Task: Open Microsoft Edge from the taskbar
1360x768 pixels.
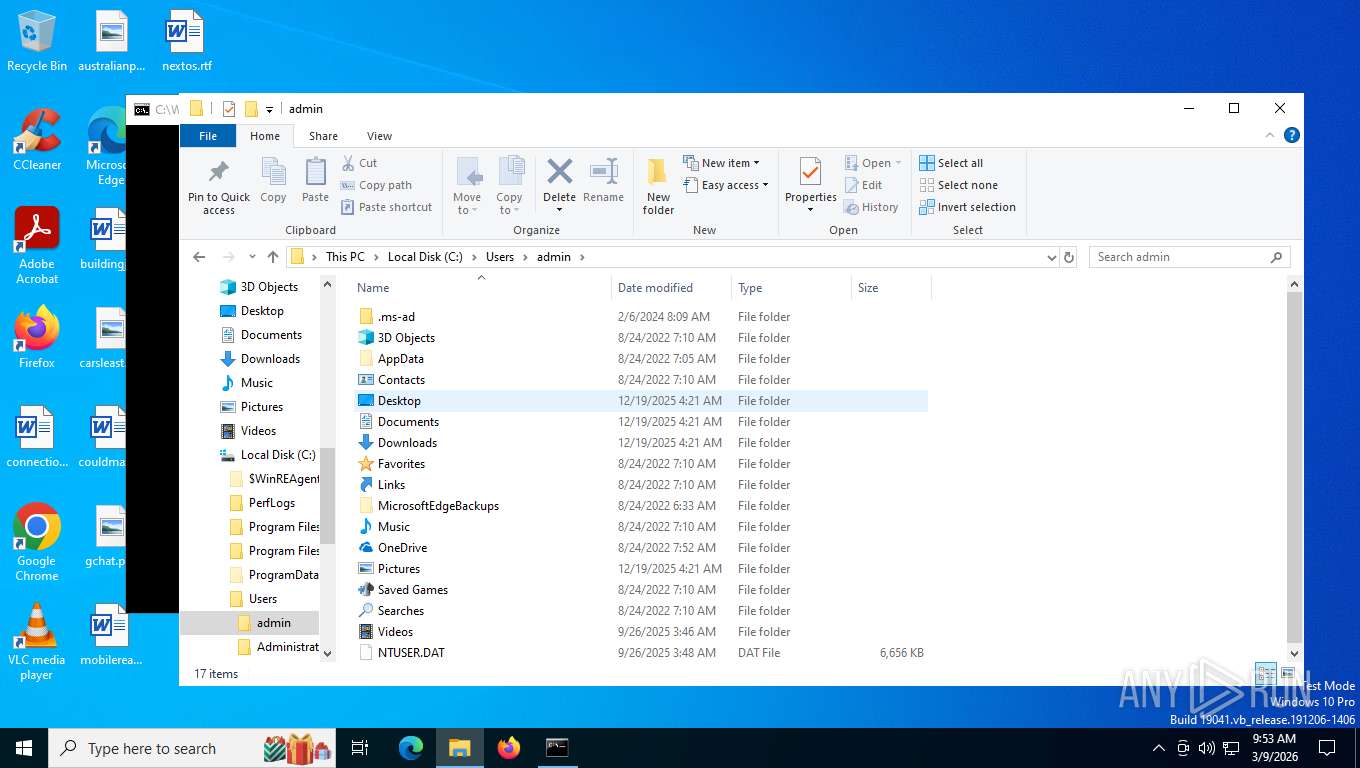Action: 410,747
